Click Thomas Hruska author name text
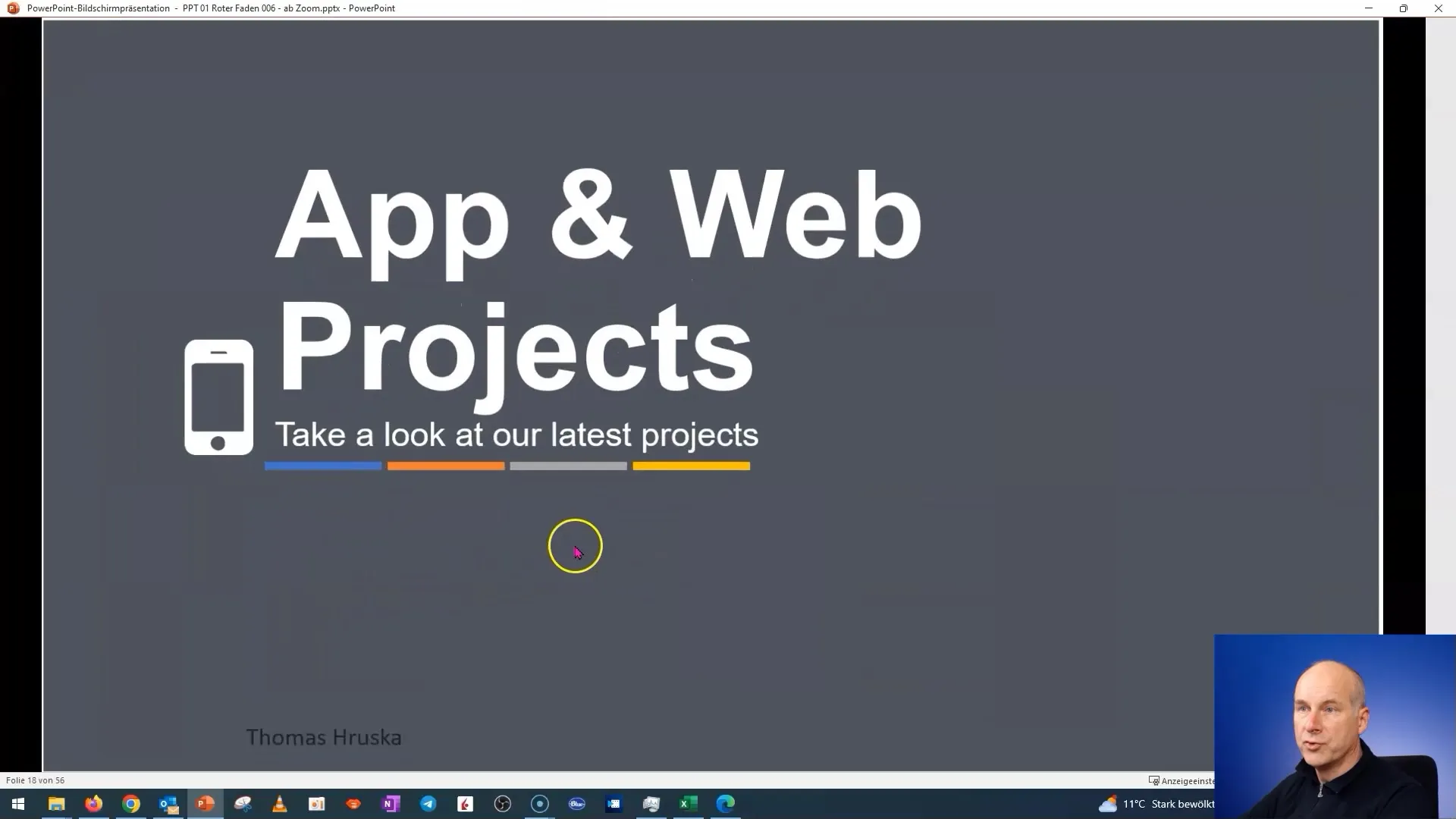This screenshot has height=819, width=1456. click(324, 737)
